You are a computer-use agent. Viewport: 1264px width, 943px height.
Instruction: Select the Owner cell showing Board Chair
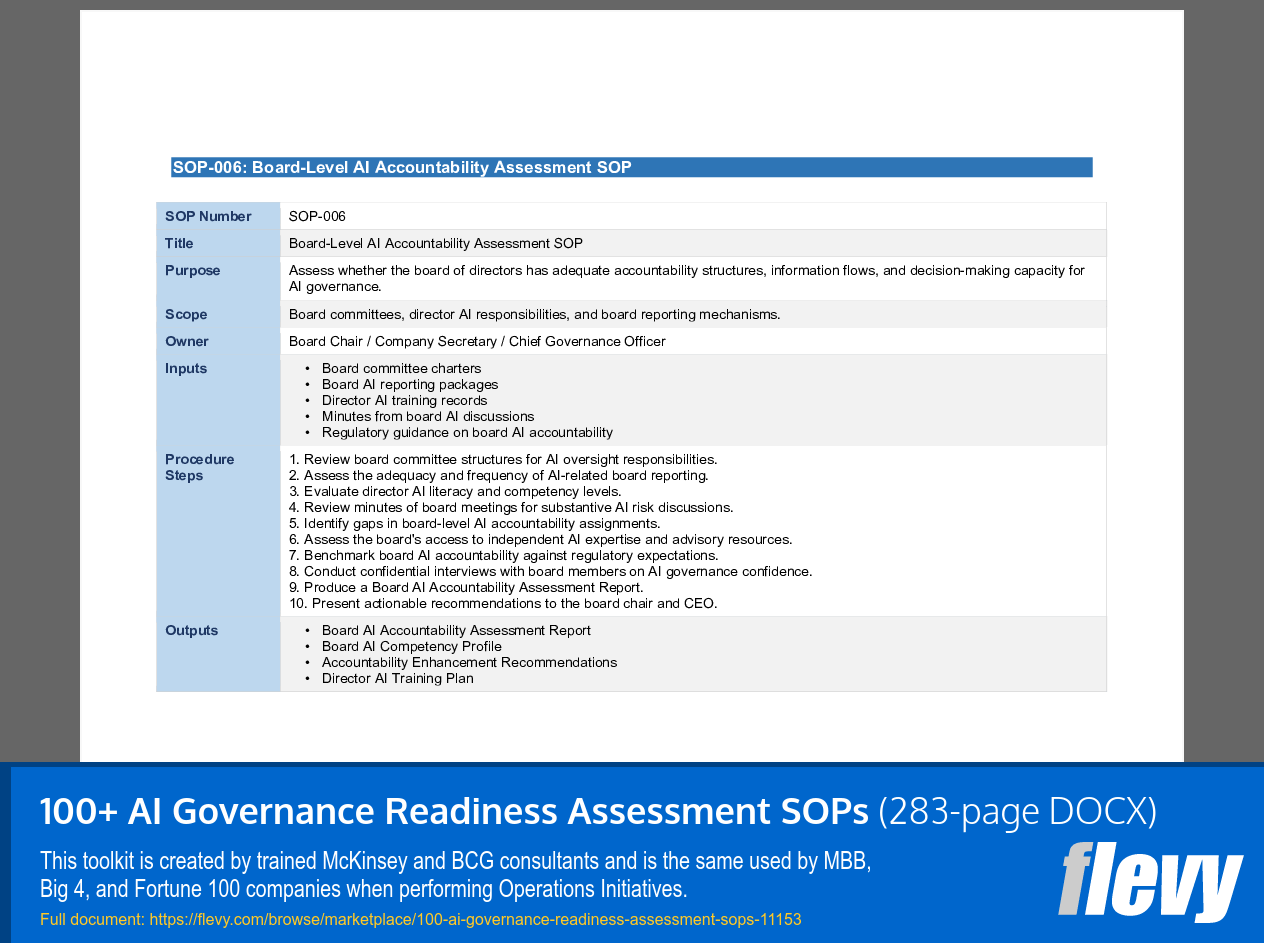[476, 341]
